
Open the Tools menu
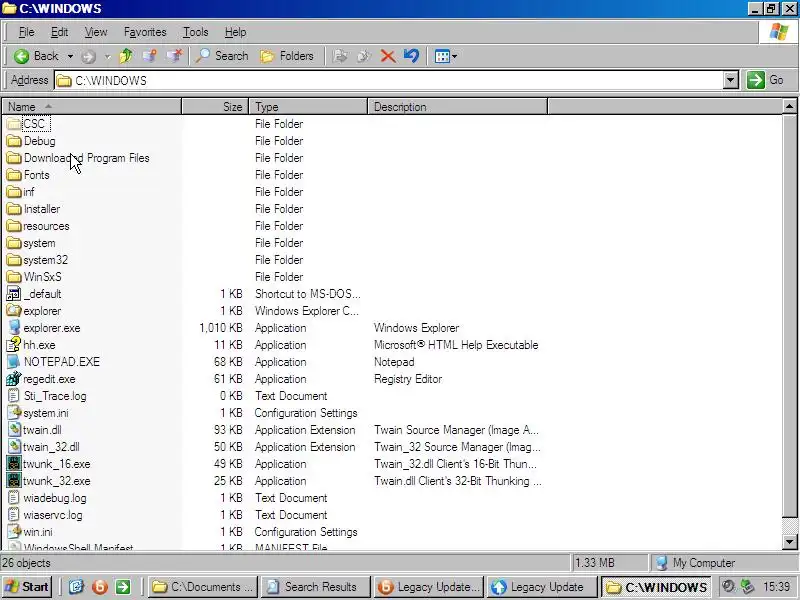(195, 32)
